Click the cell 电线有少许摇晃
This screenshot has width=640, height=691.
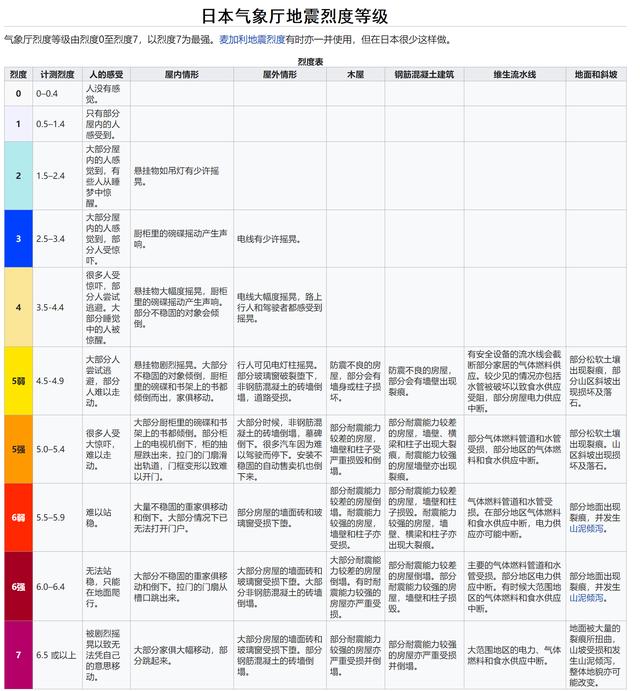280,239
